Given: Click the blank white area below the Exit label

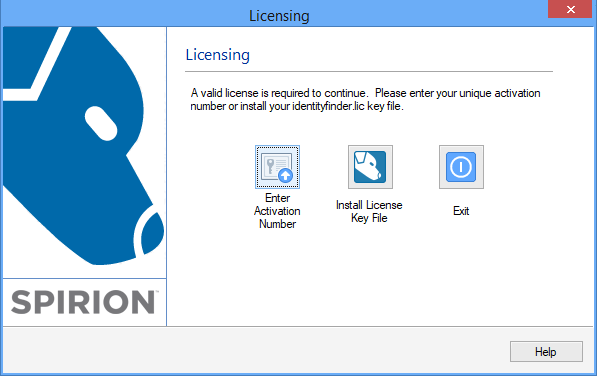Looking at the screenshot, I should click(461, 266).
